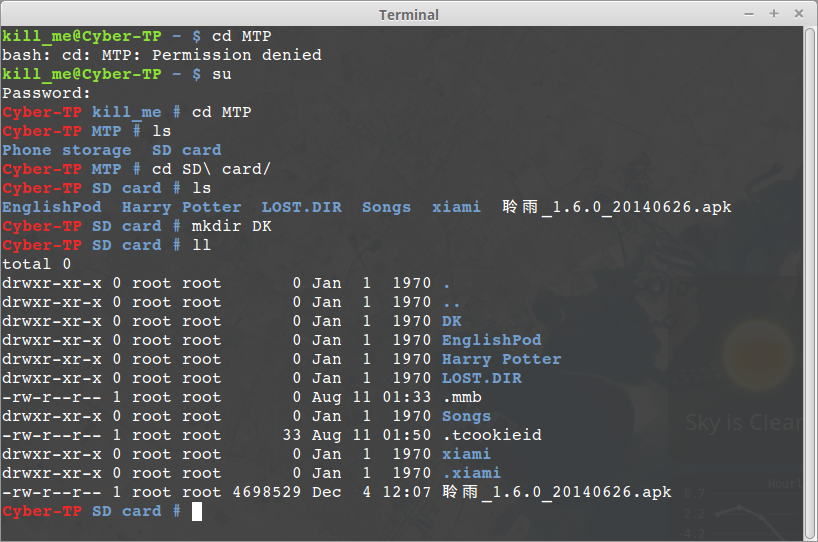This screenshot has height=542, width=818.
Task: Click the '01:50' timestamp
Action: 407,435
